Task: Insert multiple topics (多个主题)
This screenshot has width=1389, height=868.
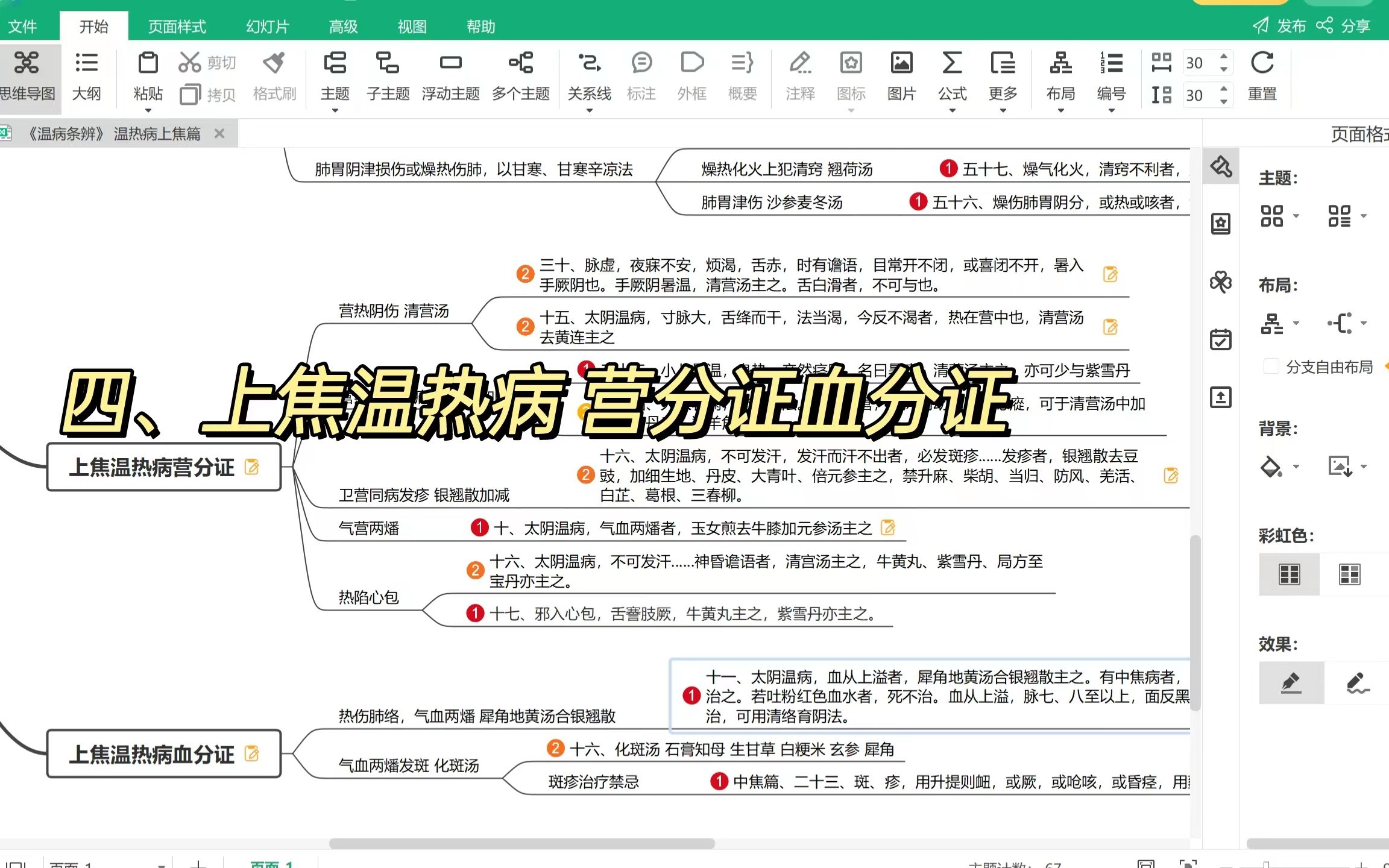Action: 521,77
